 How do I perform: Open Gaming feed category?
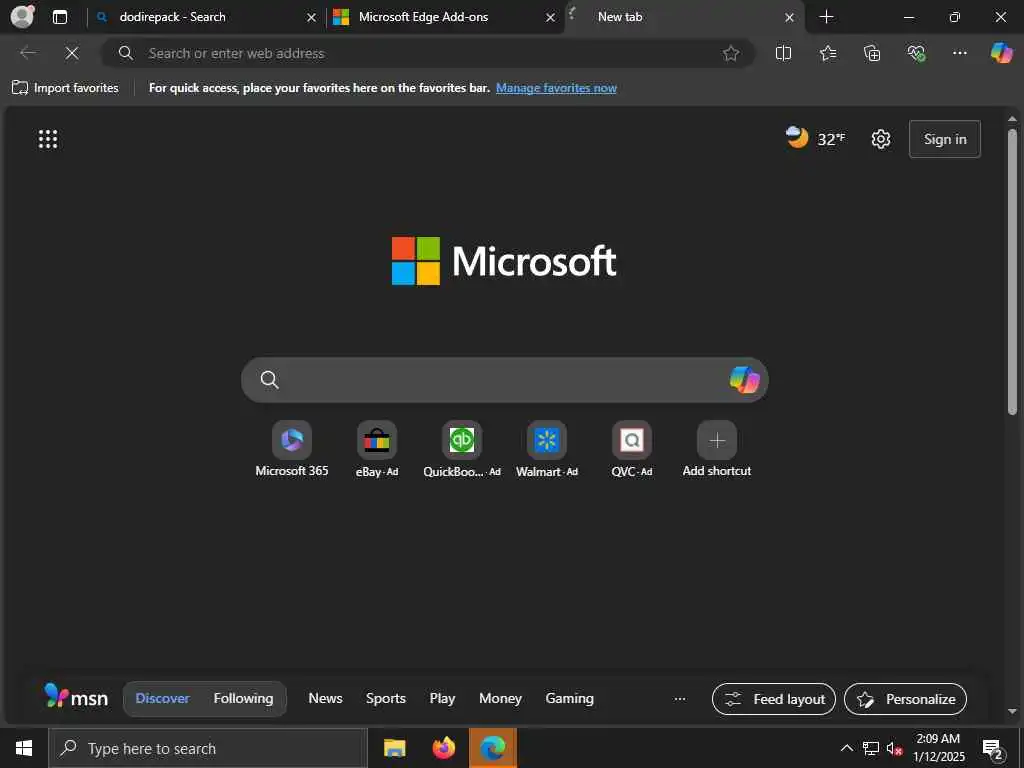569,698
